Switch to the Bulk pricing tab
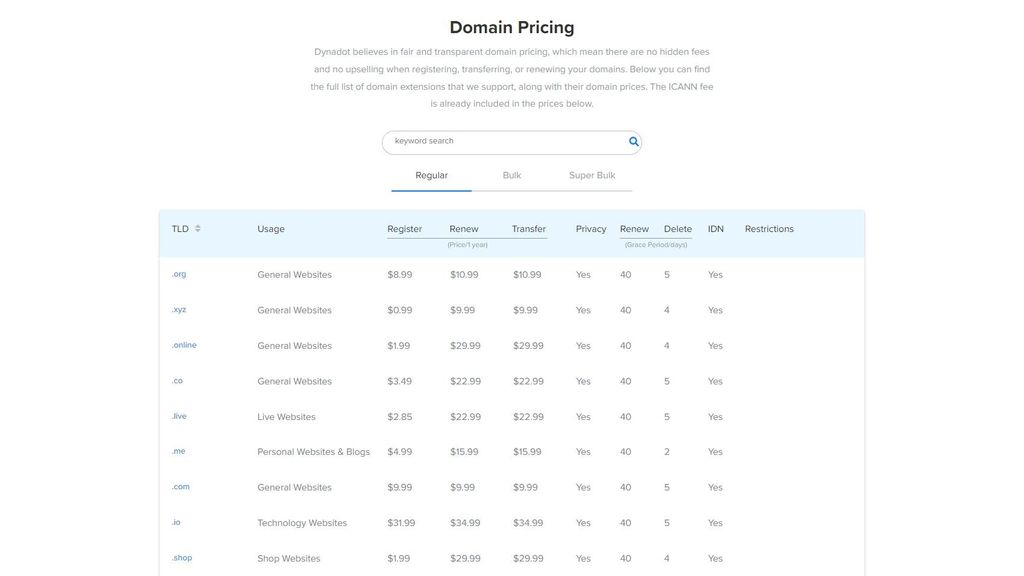The width and height of the screenshot is (1024, 576). [x=505, y=172]
